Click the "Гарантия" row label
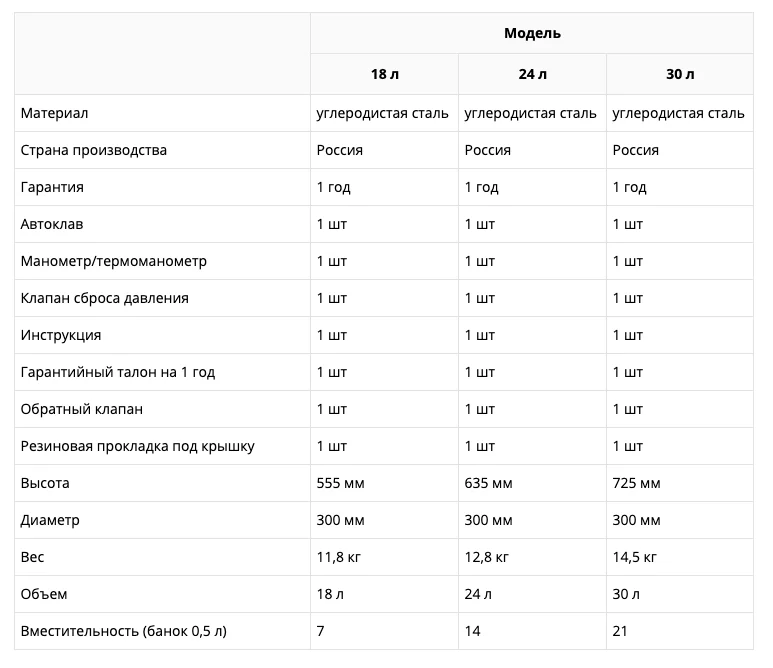This screenshot has height=668, width=773. pyautogui.click(x=52, y=187)
